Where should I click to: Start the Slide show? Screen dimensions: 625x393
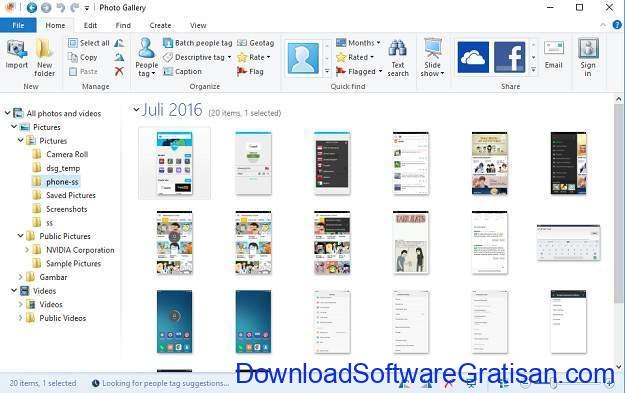[x=432, y=58]
